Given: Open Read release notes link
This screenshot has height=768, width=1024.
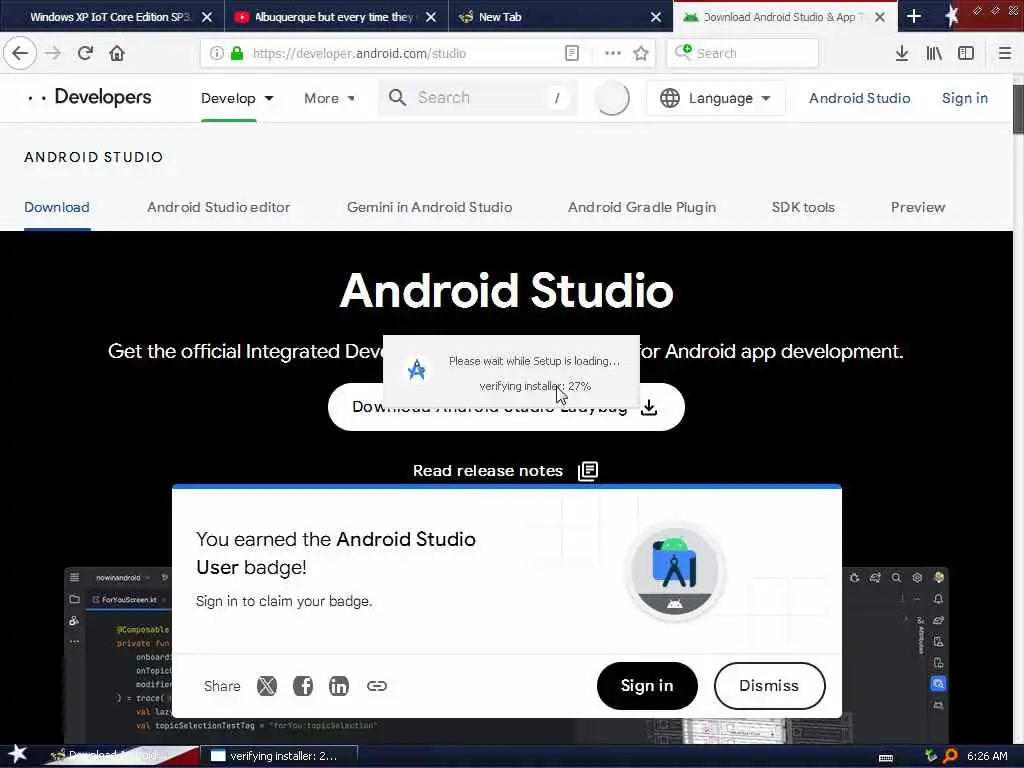Looking at the screenshot, I should pos(488,471).
